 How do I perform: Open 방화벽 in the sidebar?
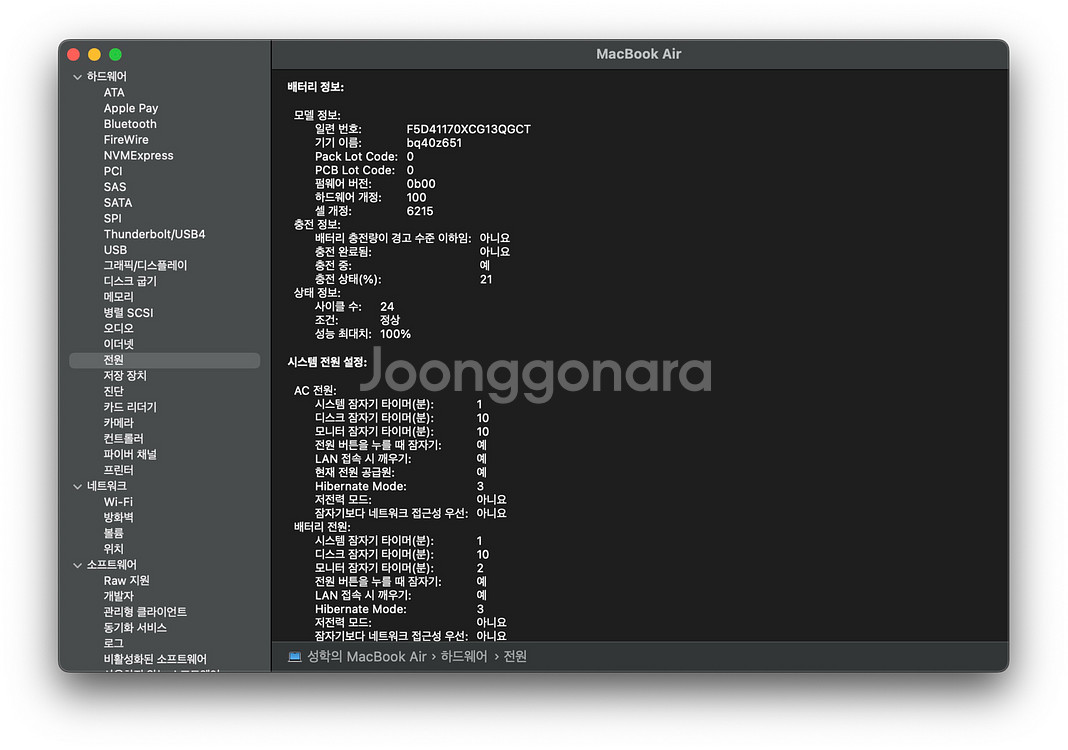(x=118, y=518)
